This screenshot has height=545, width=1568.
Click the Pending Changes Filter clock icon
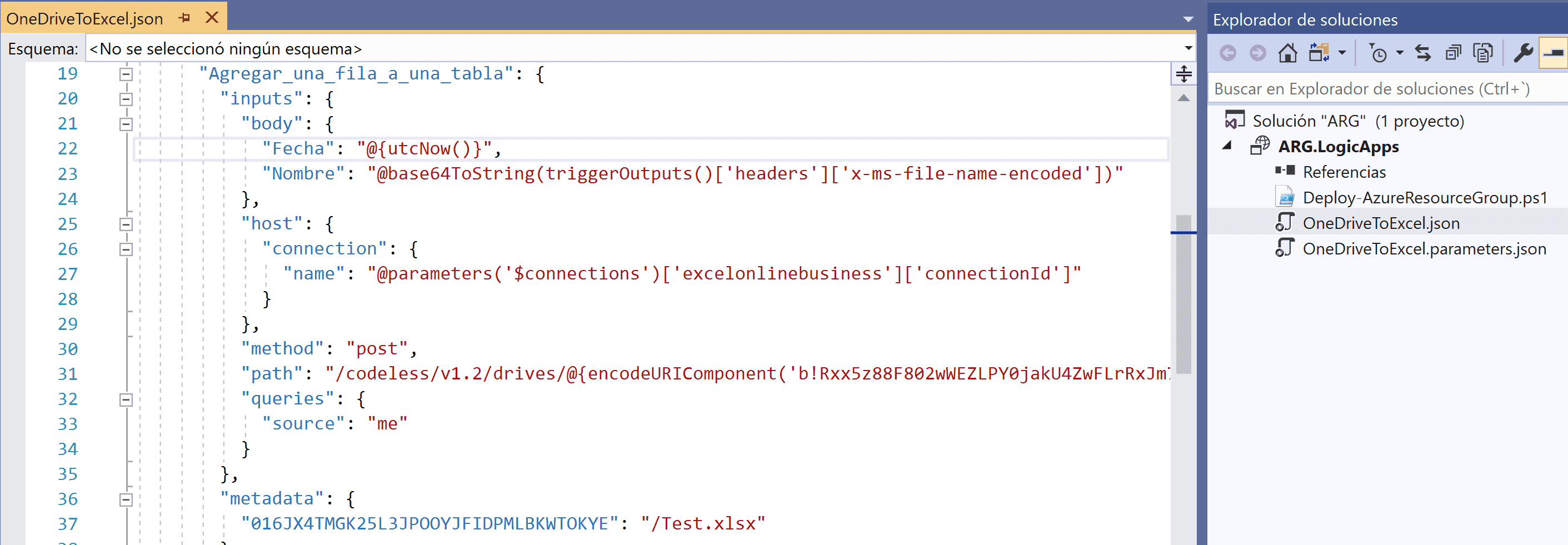[1377, 53]
